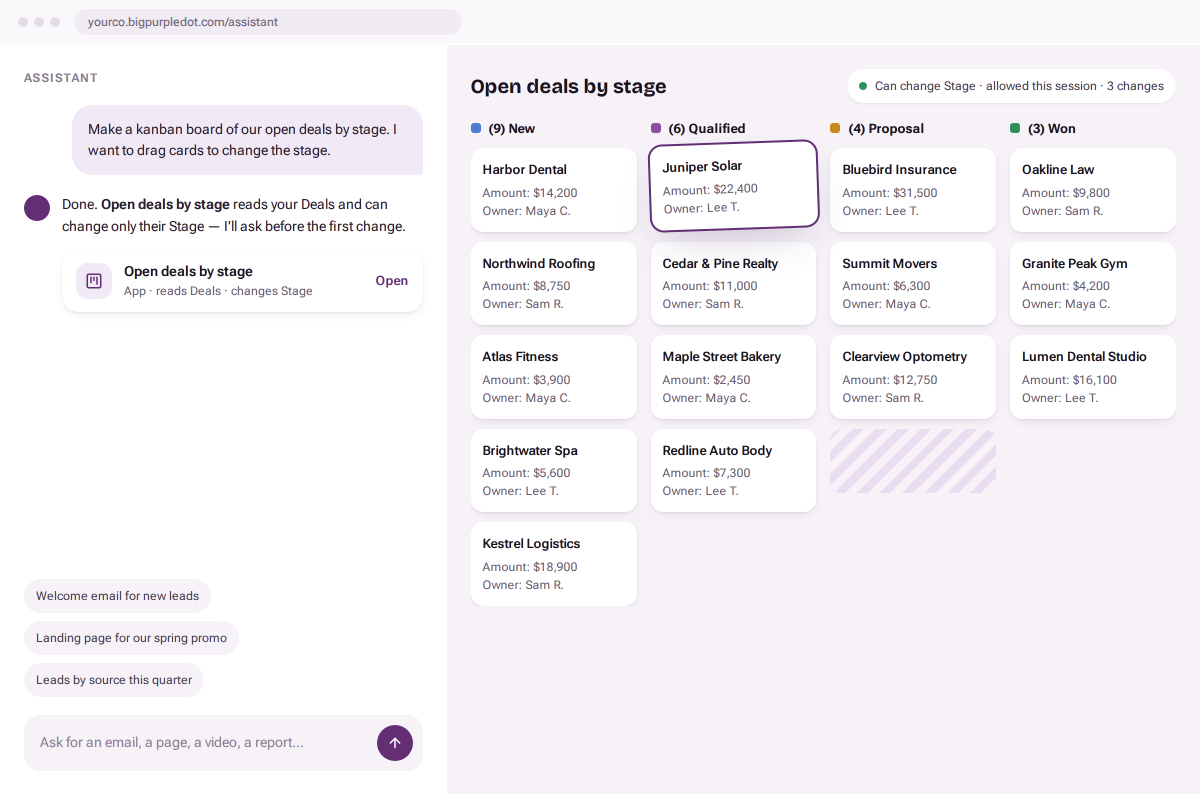Click App · reads Deals · changes Stage text

(218, 291)
